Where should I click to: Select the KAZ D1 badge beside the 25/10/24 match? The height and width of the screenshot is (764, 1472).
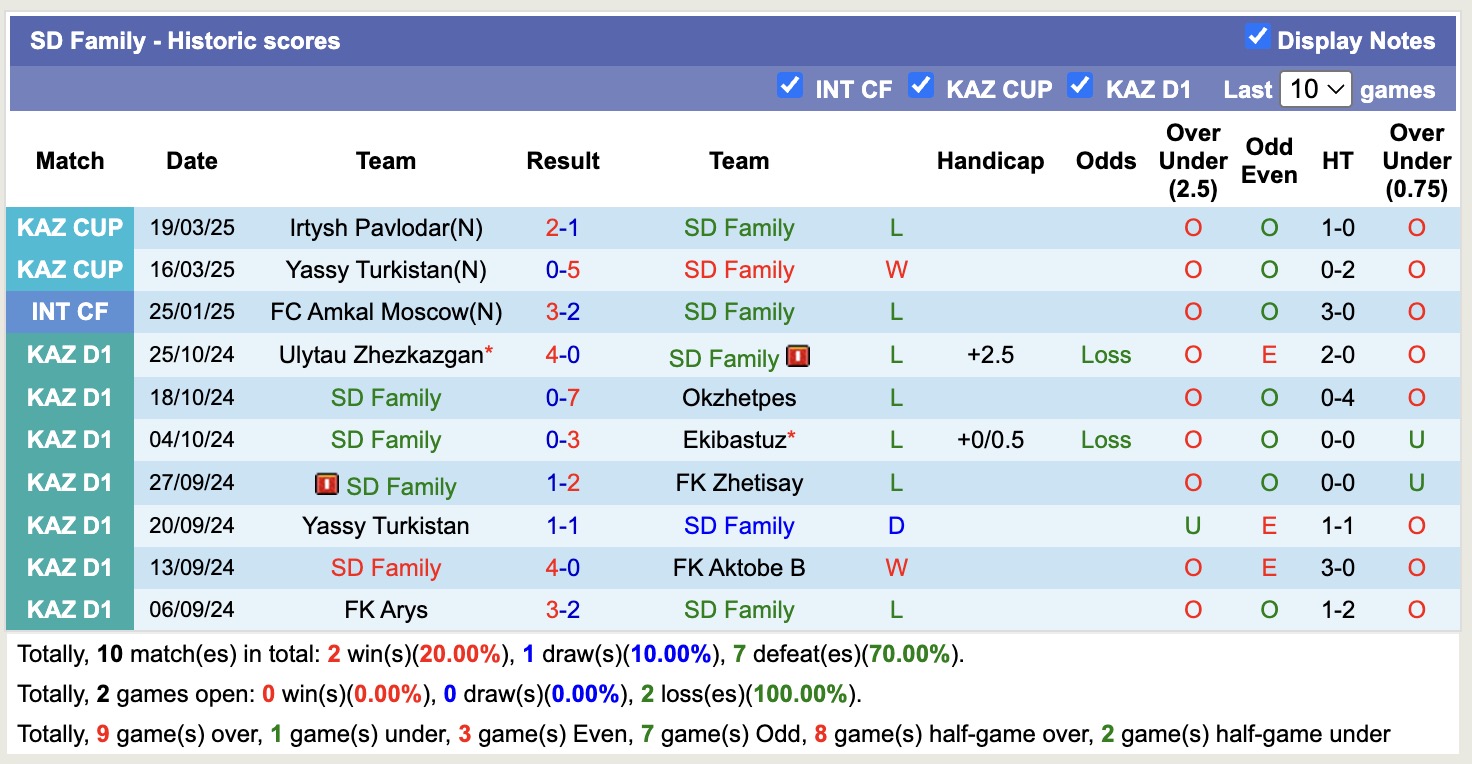click(x=70, y=355)
